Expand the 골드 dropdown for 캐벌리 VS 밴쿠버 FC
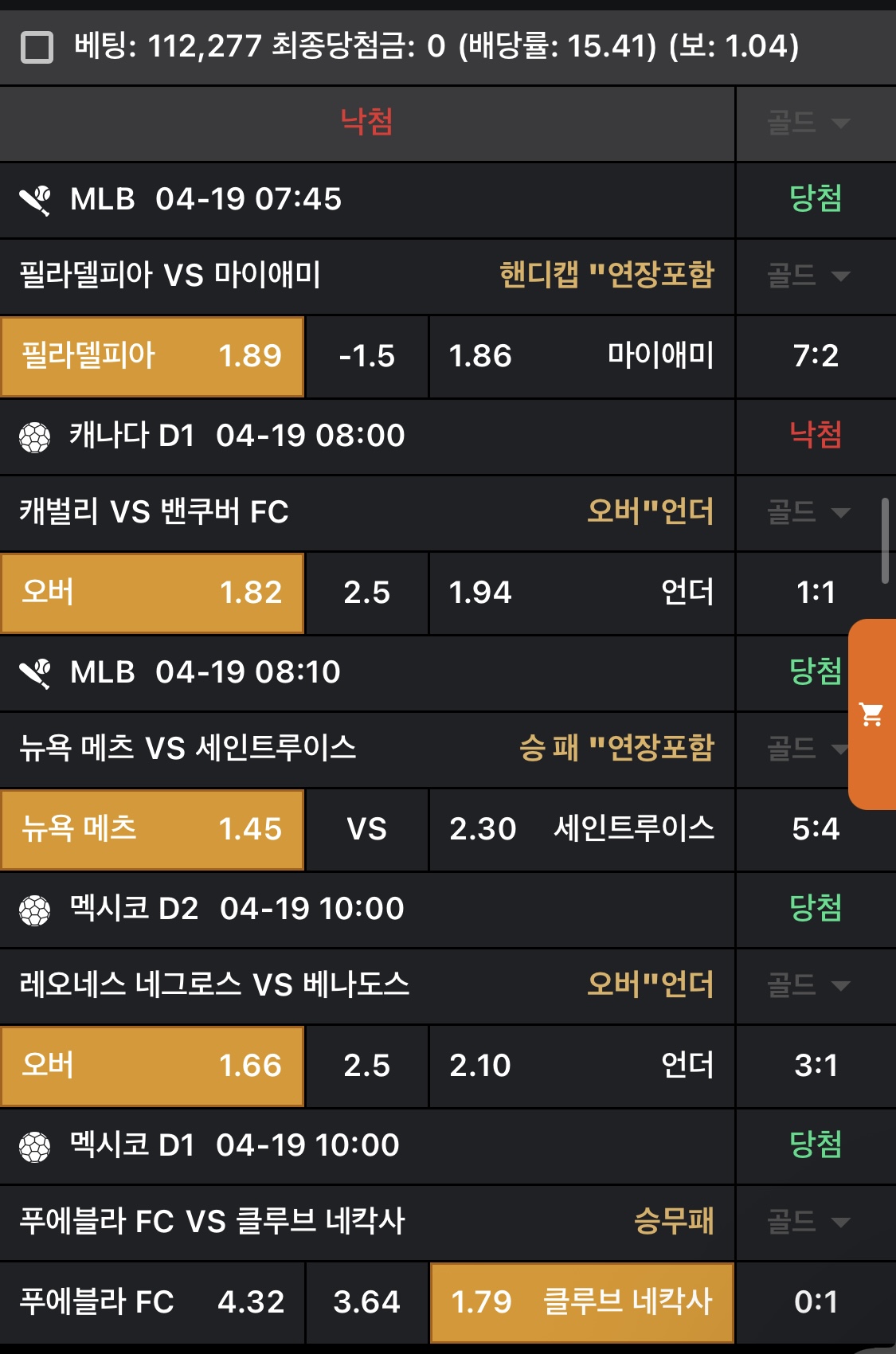Viewport: 896px width, 1354px height. [808, 512]
